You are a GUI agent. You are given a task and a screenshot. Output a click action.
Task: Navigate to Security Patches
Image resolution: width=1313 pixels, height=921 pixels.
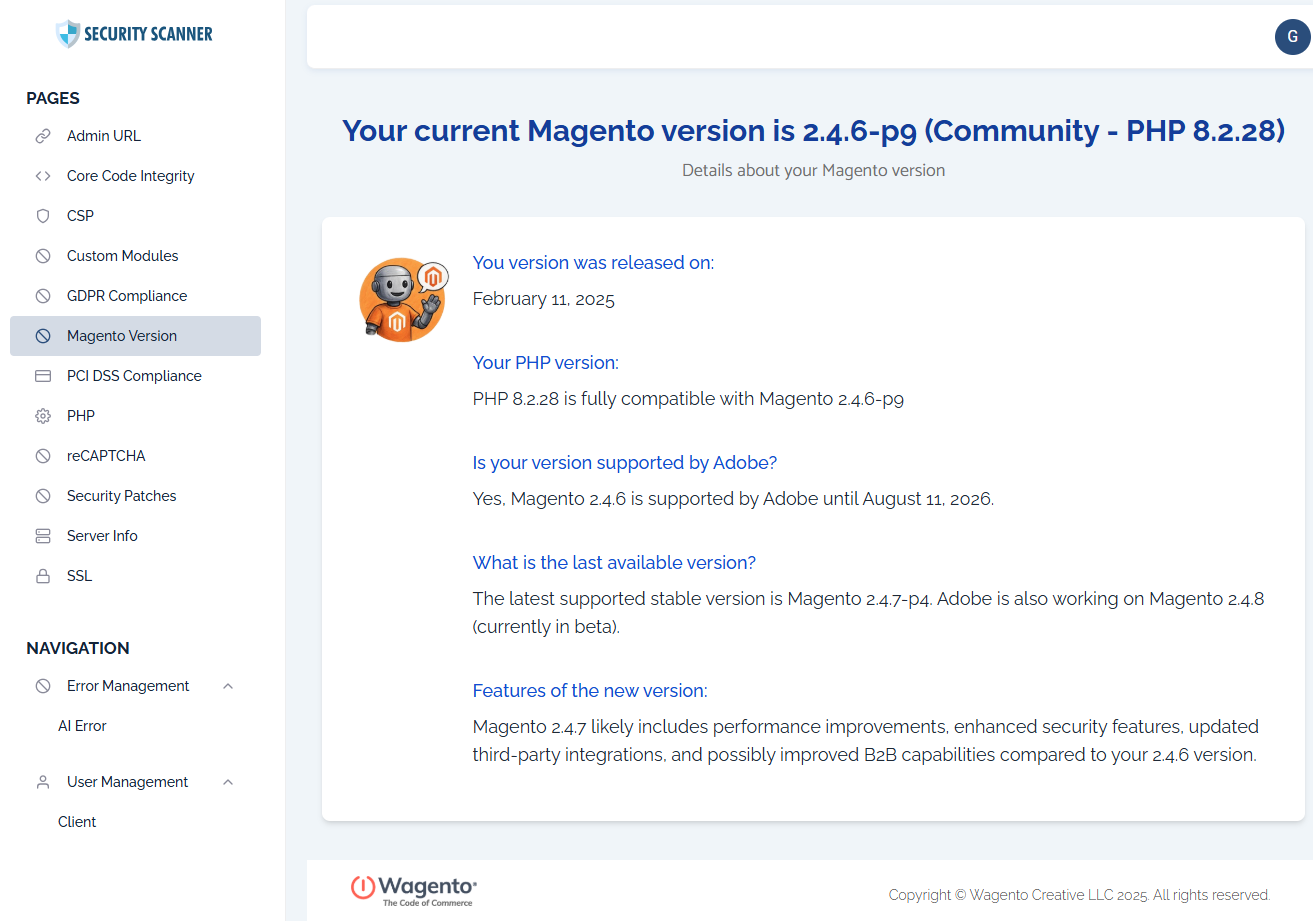(x=121, y=496)
